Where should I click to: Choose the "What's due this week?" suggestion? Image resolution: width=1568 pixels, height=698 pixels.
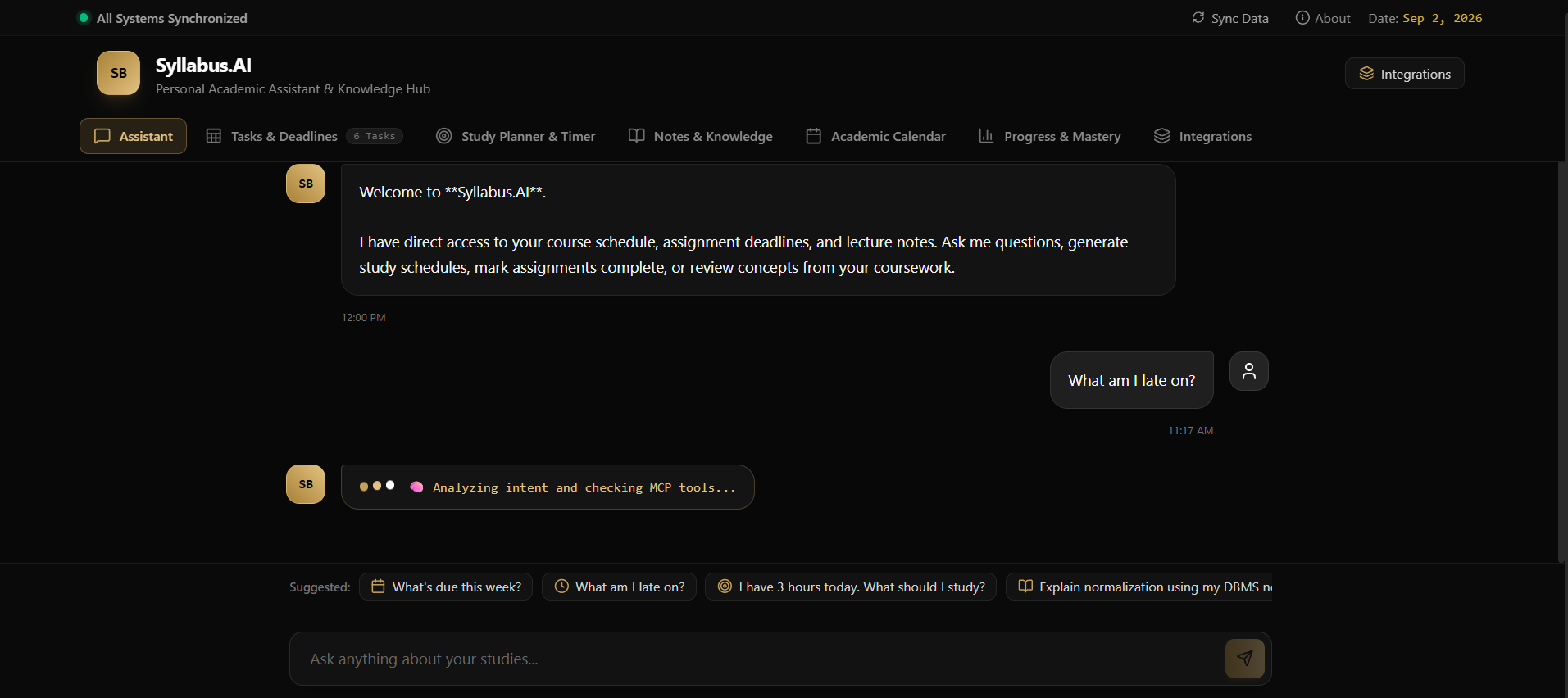pos(446,587)
